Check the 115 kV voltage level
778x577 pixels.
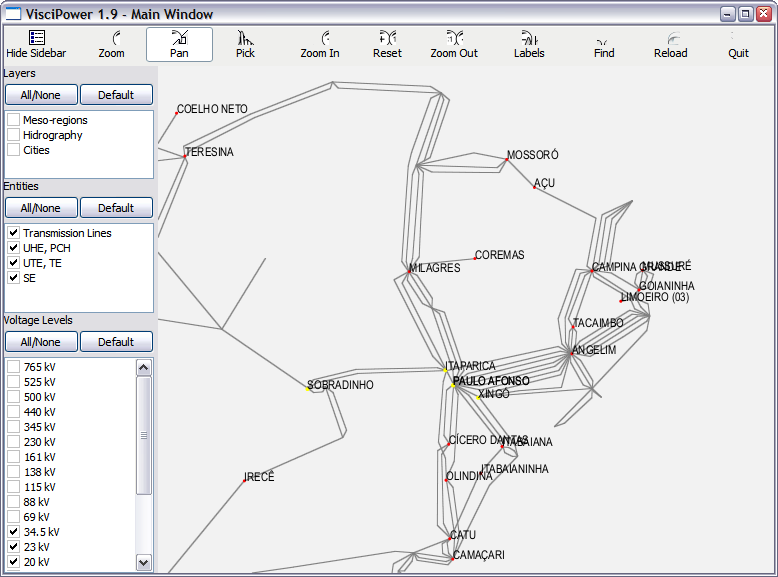pos(14,487)
